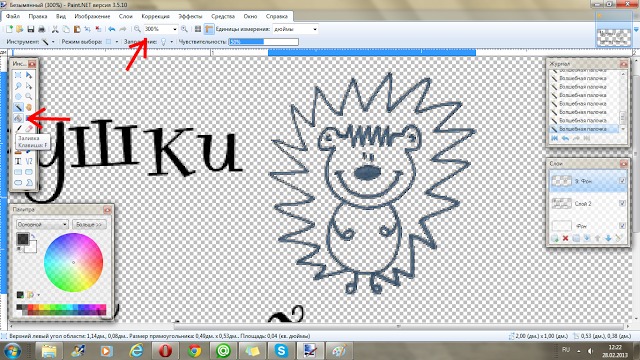
Task: Select the Text tool in toolbox
Action: tap(18, 161)
